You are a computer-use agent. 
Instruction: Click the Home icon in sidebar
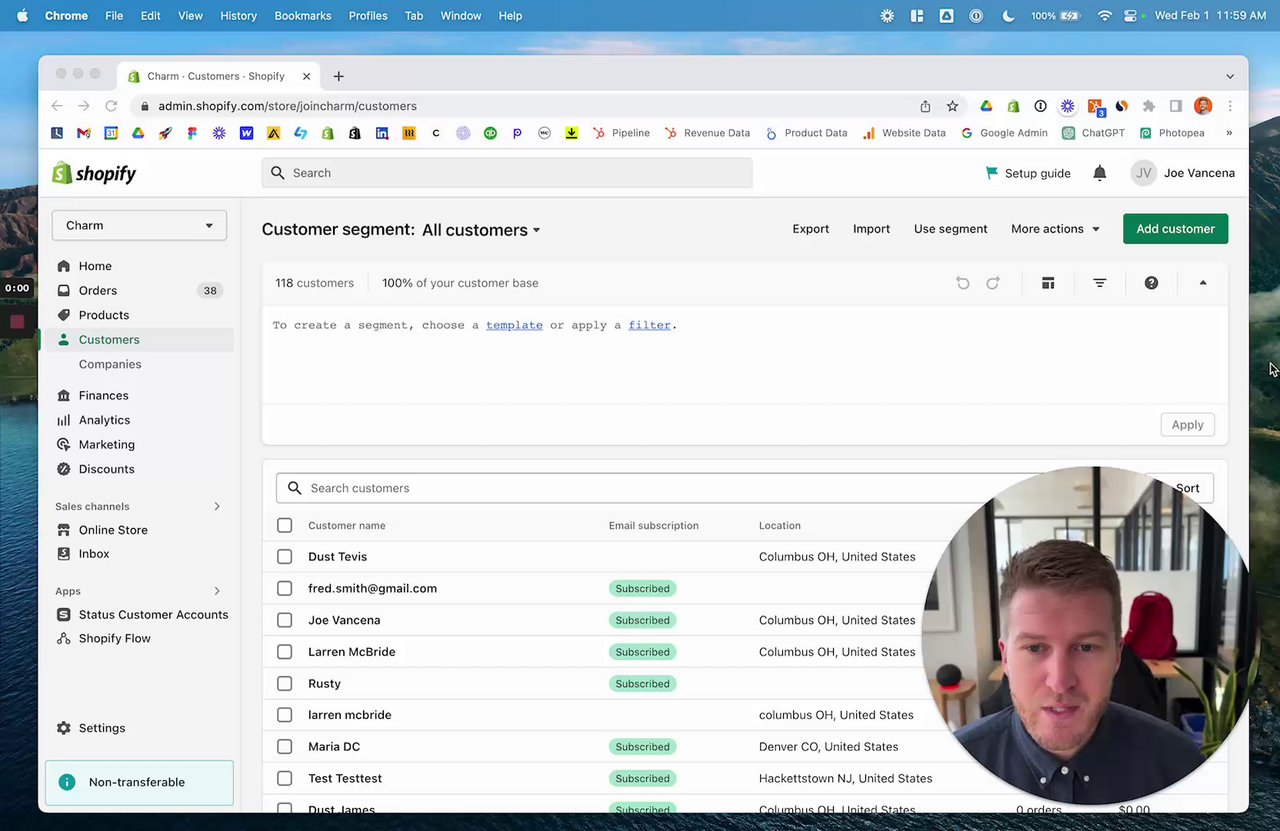click(x=64, y=266)
